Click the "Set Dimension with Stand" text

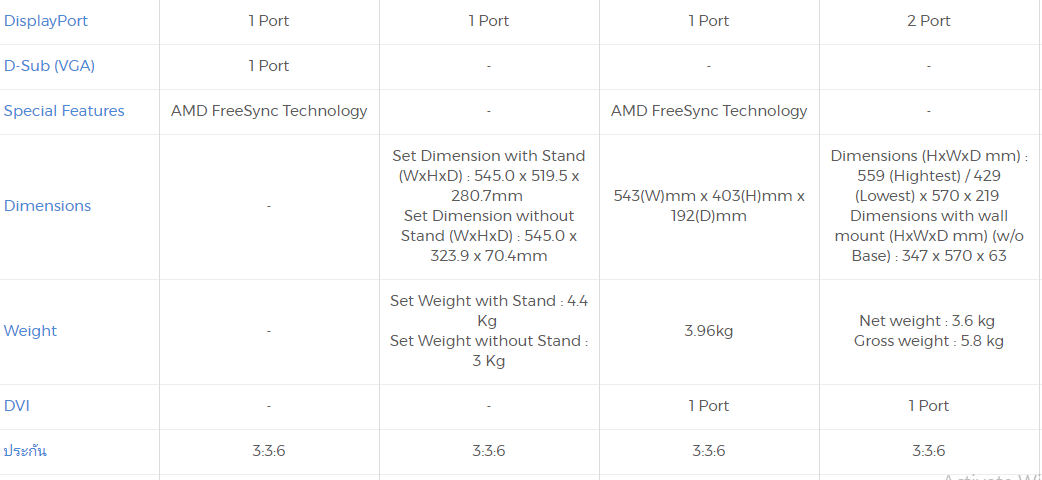point(489,156)
